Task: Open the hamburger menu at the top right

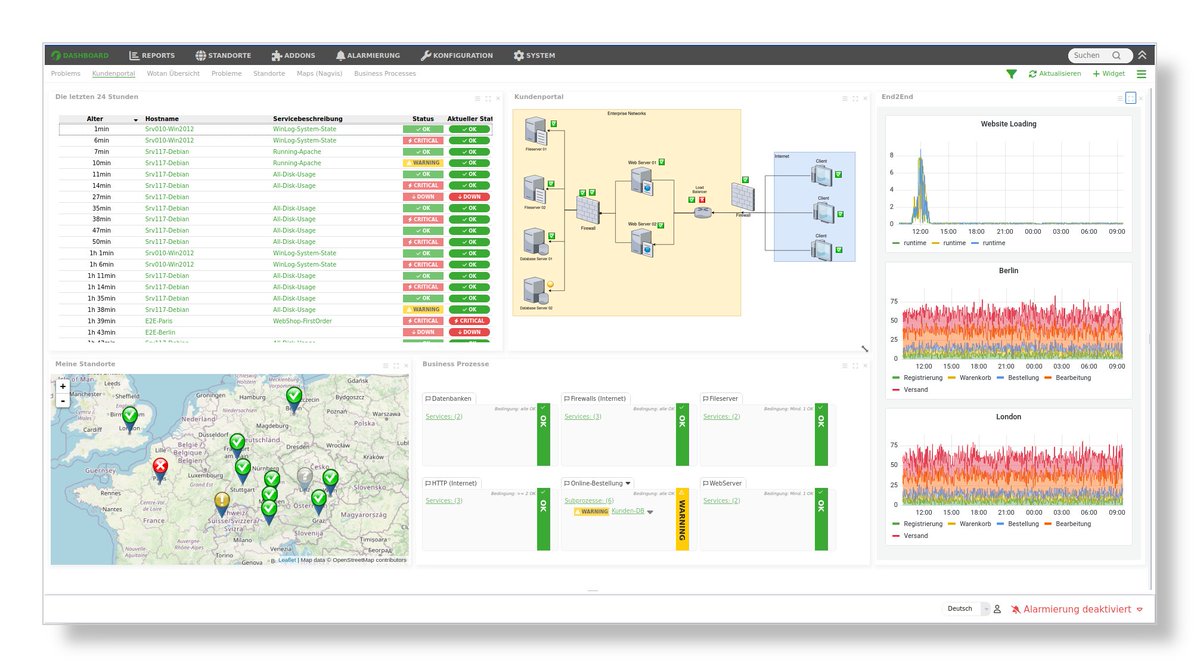Action: (x=1142, y=73)
